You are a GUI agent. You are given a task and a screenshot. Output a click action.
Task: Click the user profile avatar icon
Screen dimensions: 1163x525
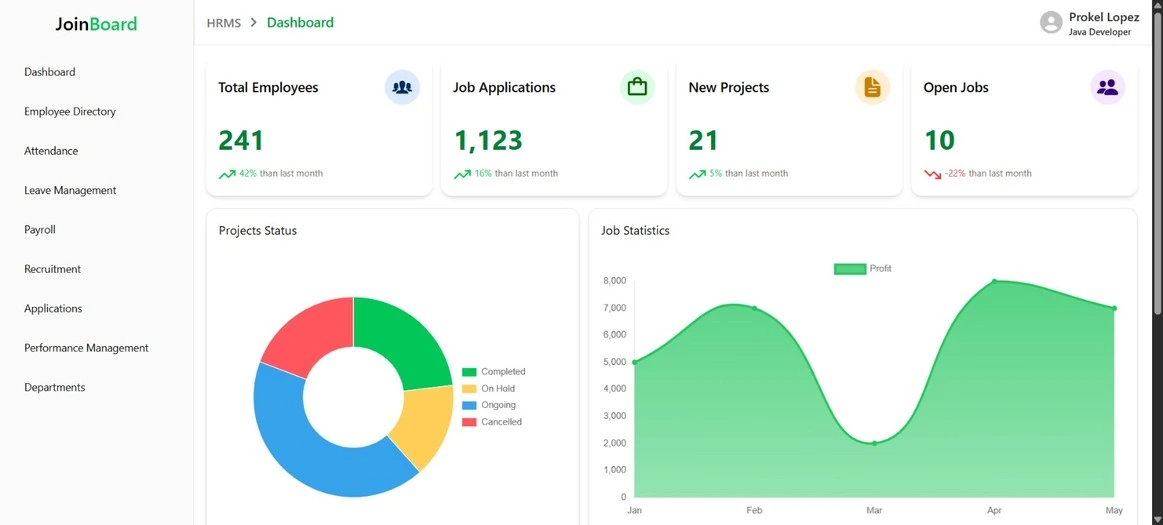pos(1050,23)
